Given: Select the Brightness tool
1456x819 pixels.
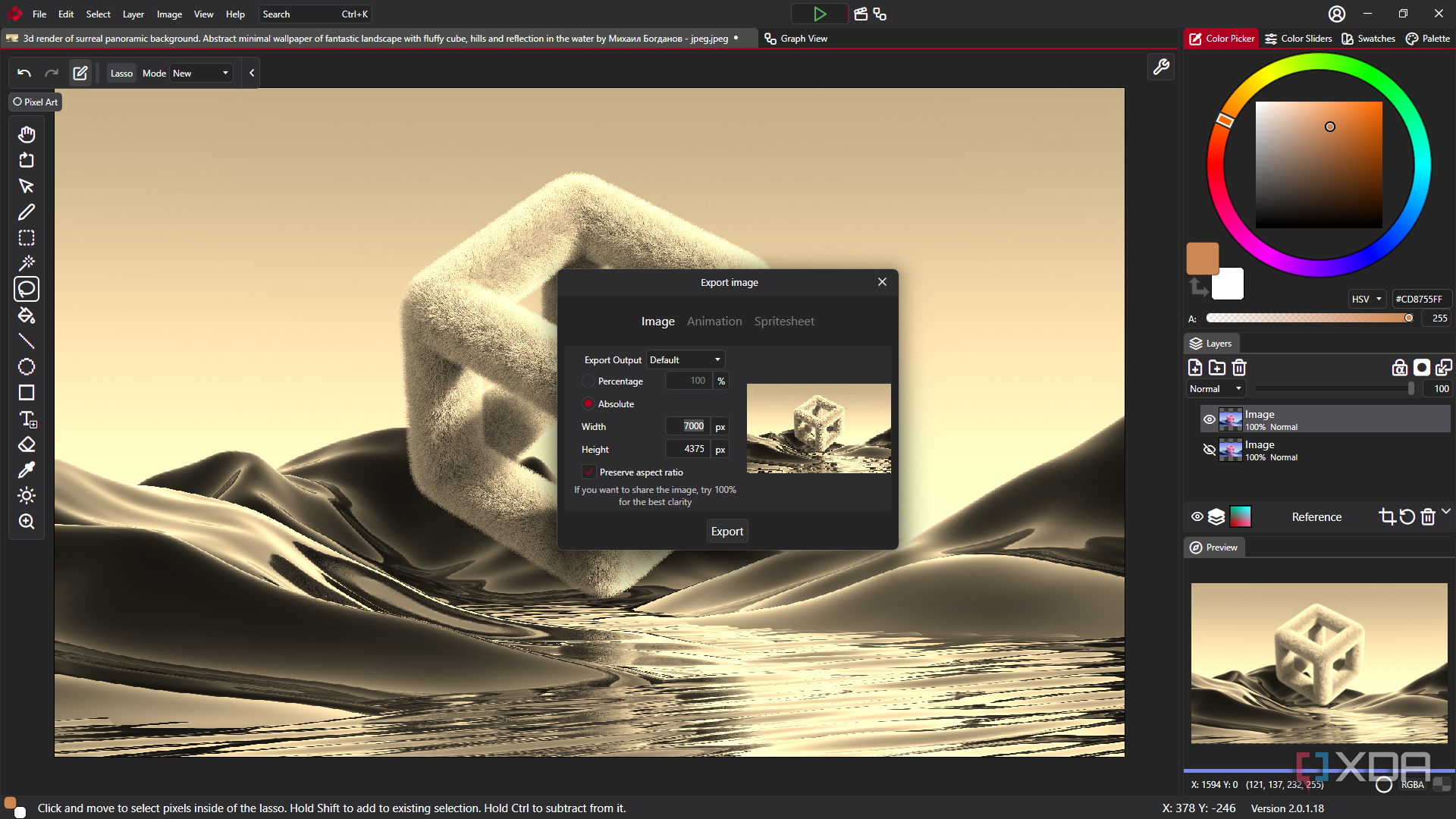Looking at the screenshot, I should 27,495.
